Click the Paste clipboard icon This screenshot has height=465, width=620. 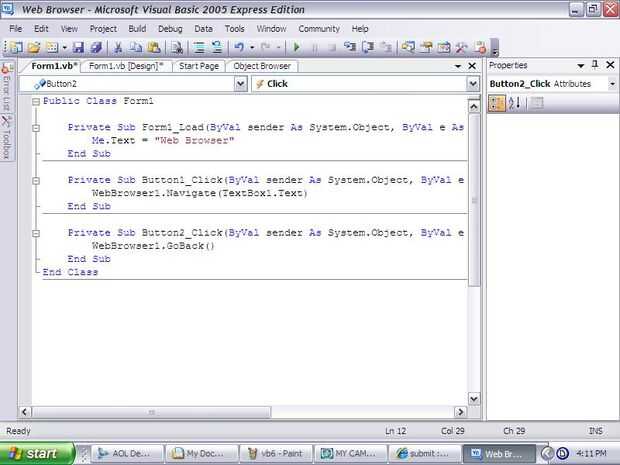154,47
